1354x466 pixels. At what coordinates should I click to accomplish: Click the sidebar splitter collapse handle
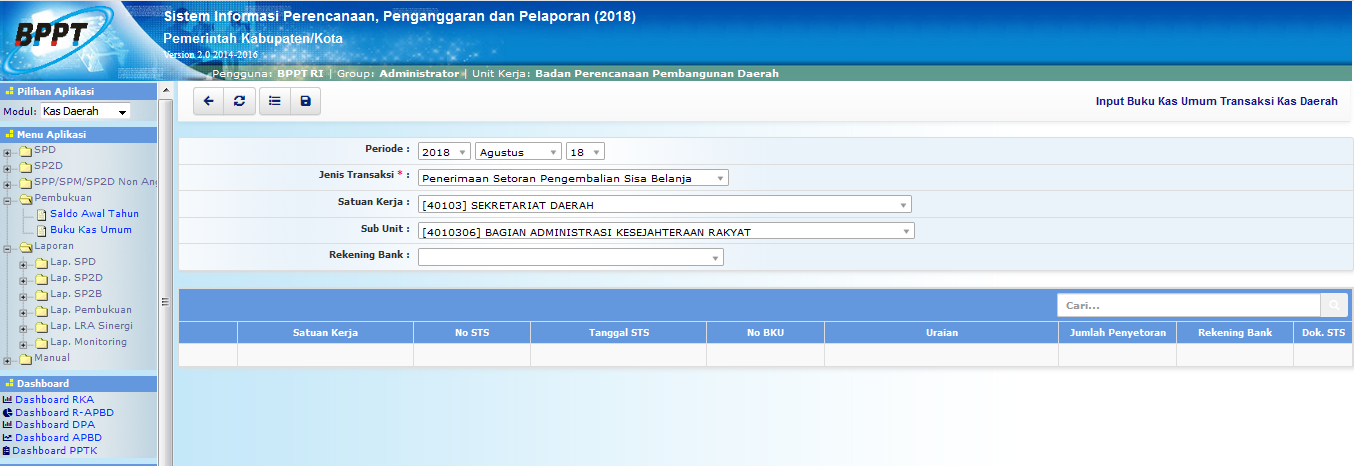165,300
